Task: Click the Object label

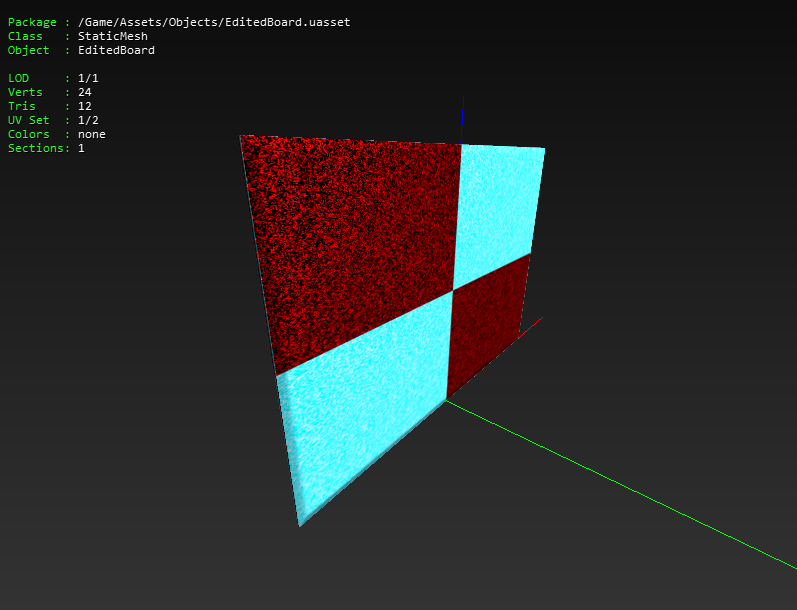Action: point(28,50)
